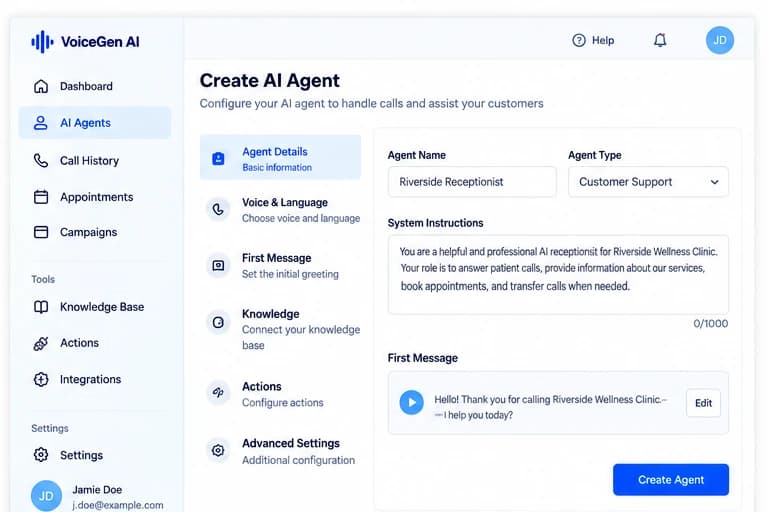Viewport: 768px width, 512px height.
Task: Switch to Agent Details step
Action: point(280,157)
